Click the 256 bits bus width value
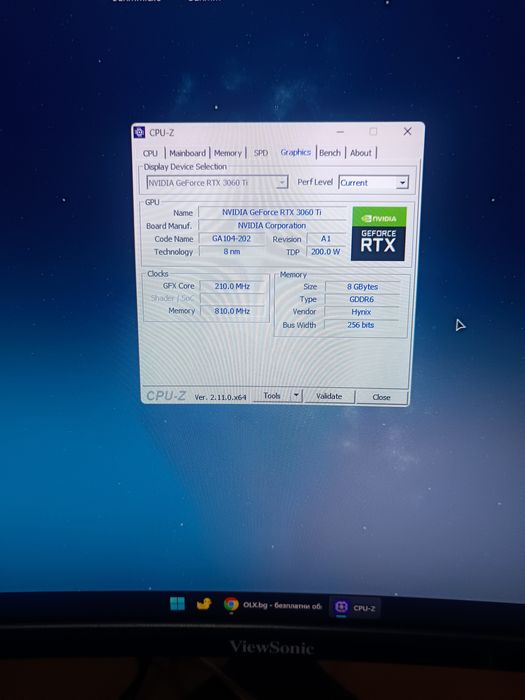525x700 pixels. click(x=361, y=325)
